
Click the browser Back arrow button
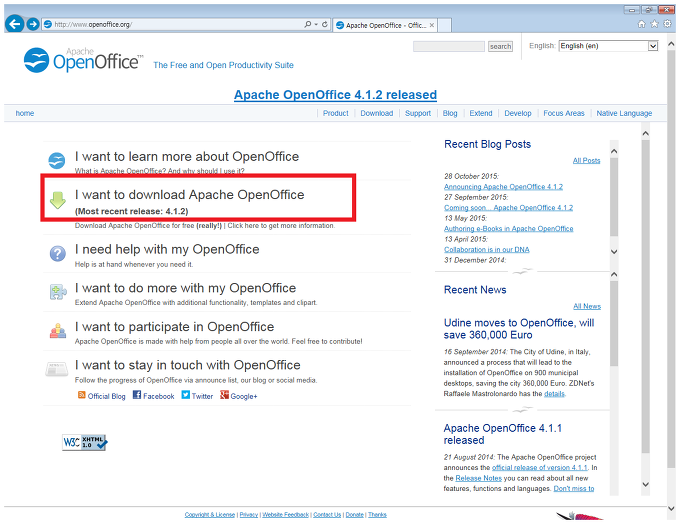[x=15, y=23]
